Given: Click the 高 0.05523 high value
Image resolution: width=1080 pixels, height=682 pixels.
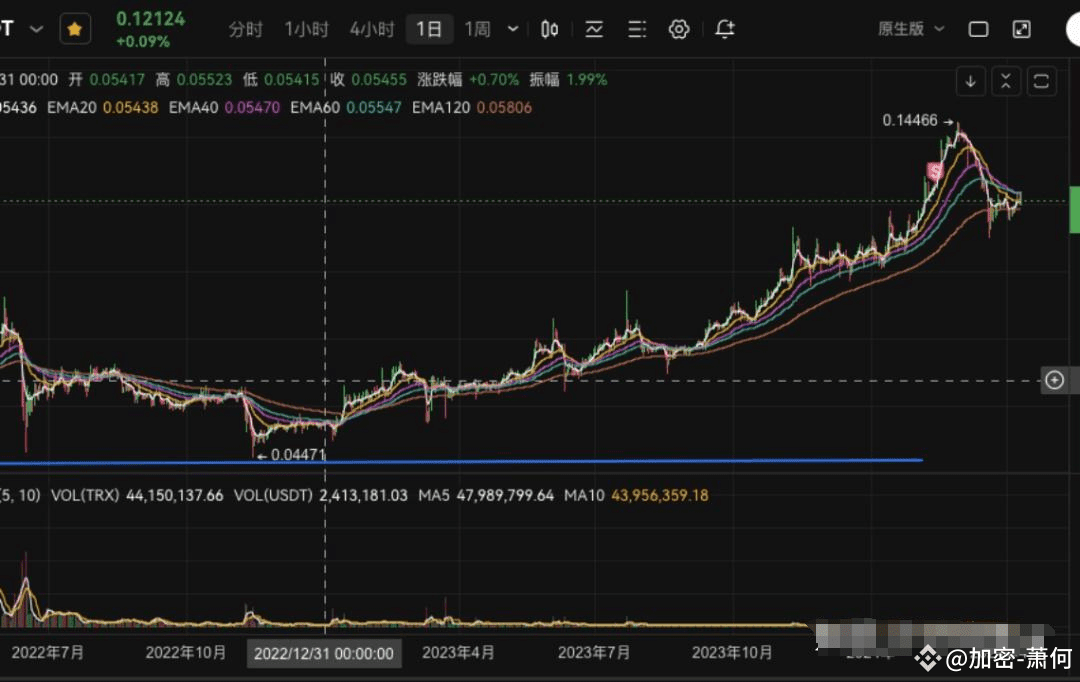Looking at the screenshot, I should tap(194, 80).
